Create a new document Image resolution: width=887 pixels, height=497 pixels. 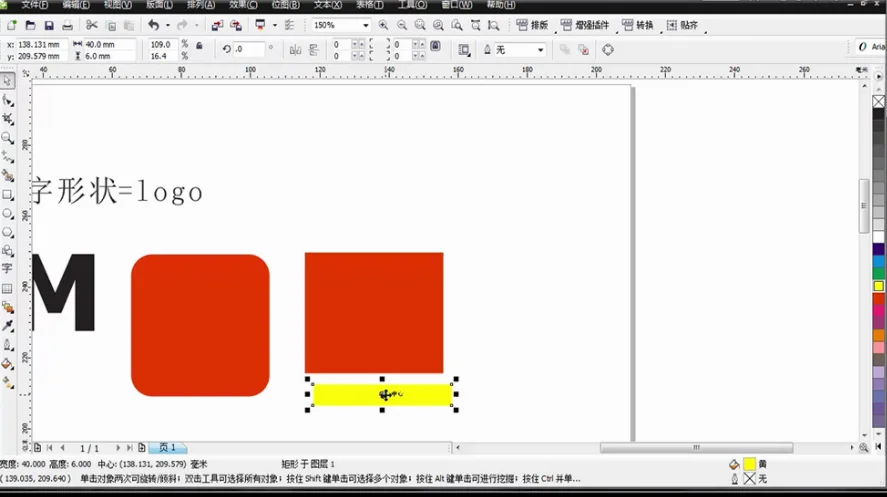[12, 25]
